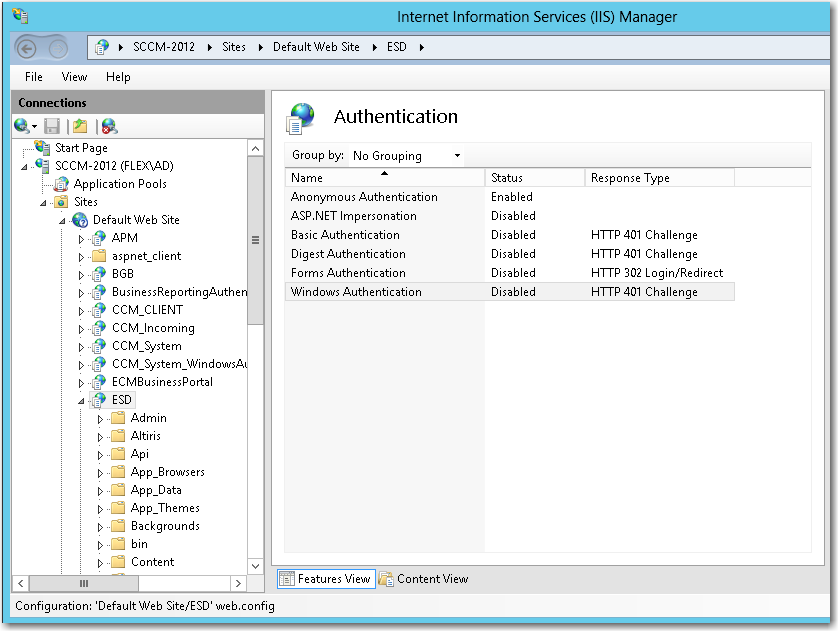Click the back navigation arrow button
The height and width of the screenshot is (631, 838).
pos(28,48)
